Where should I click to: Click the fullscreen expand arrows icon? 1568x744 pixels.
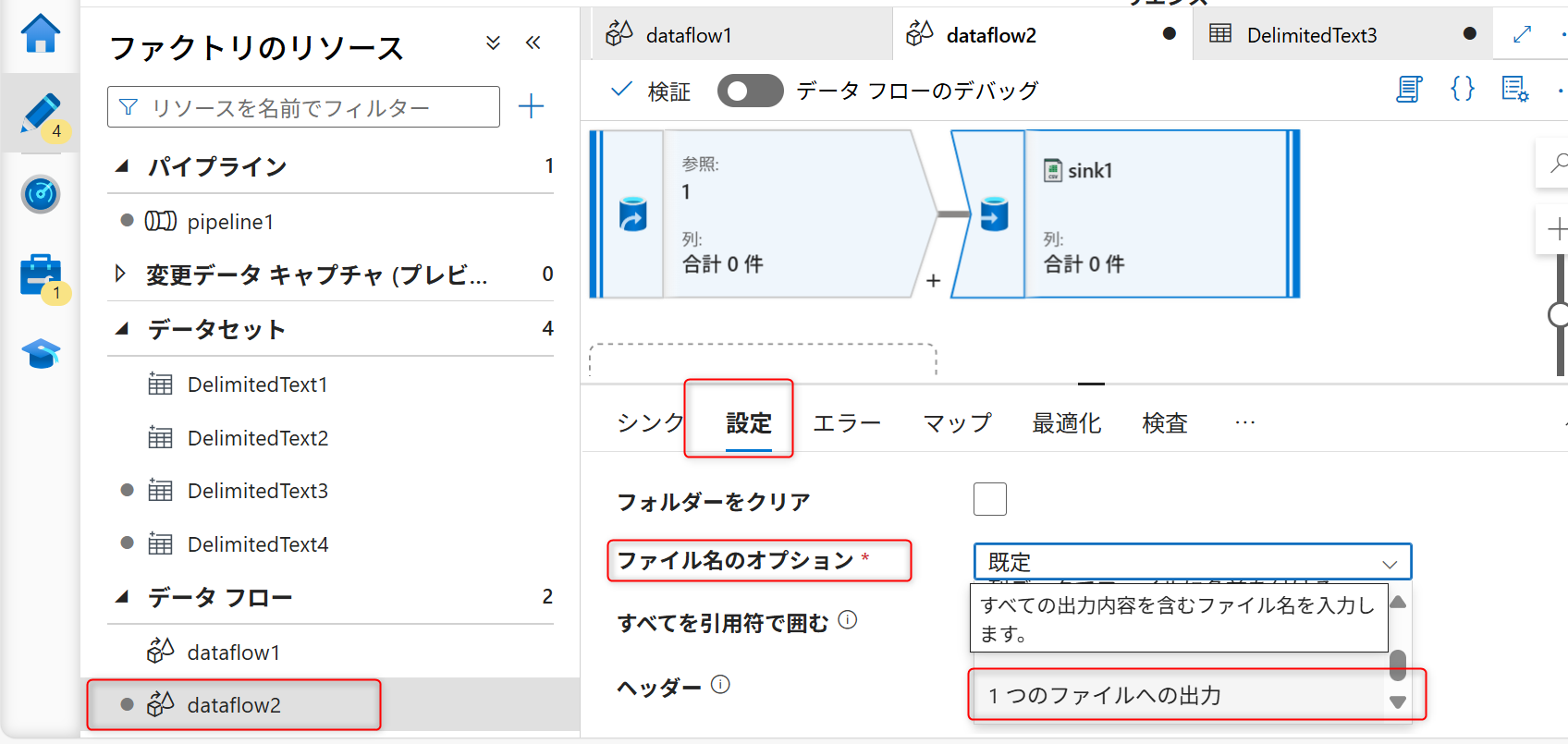1522,35
